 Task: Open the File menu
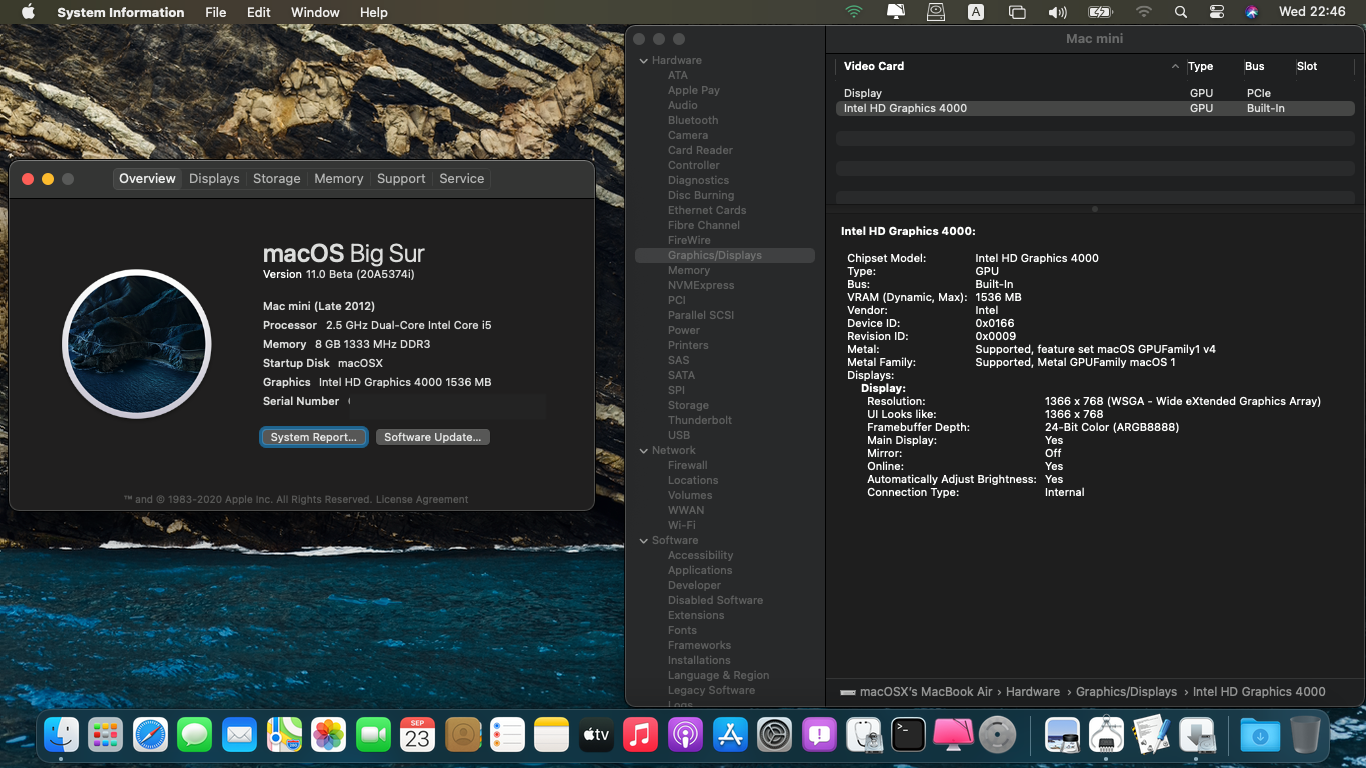(215, 12)
